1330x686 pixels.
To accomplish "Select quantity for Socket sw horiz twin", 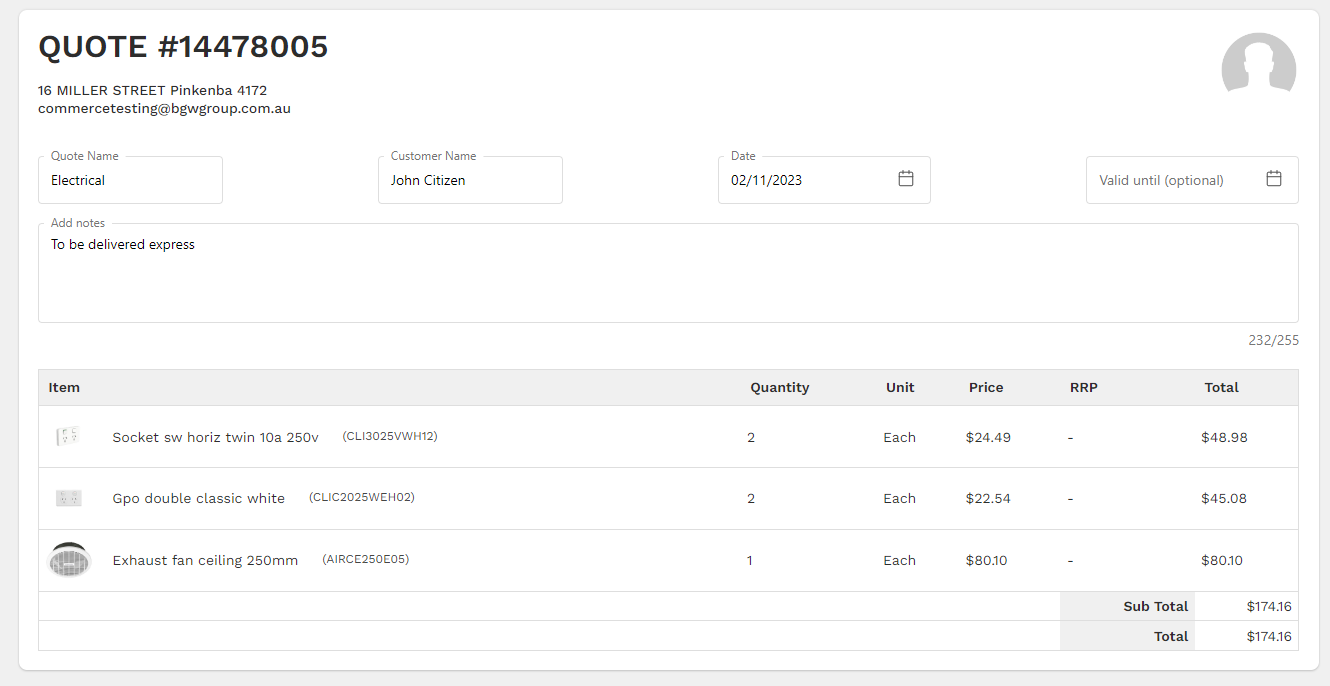I will pyautogui.click(x=751, y=437).
